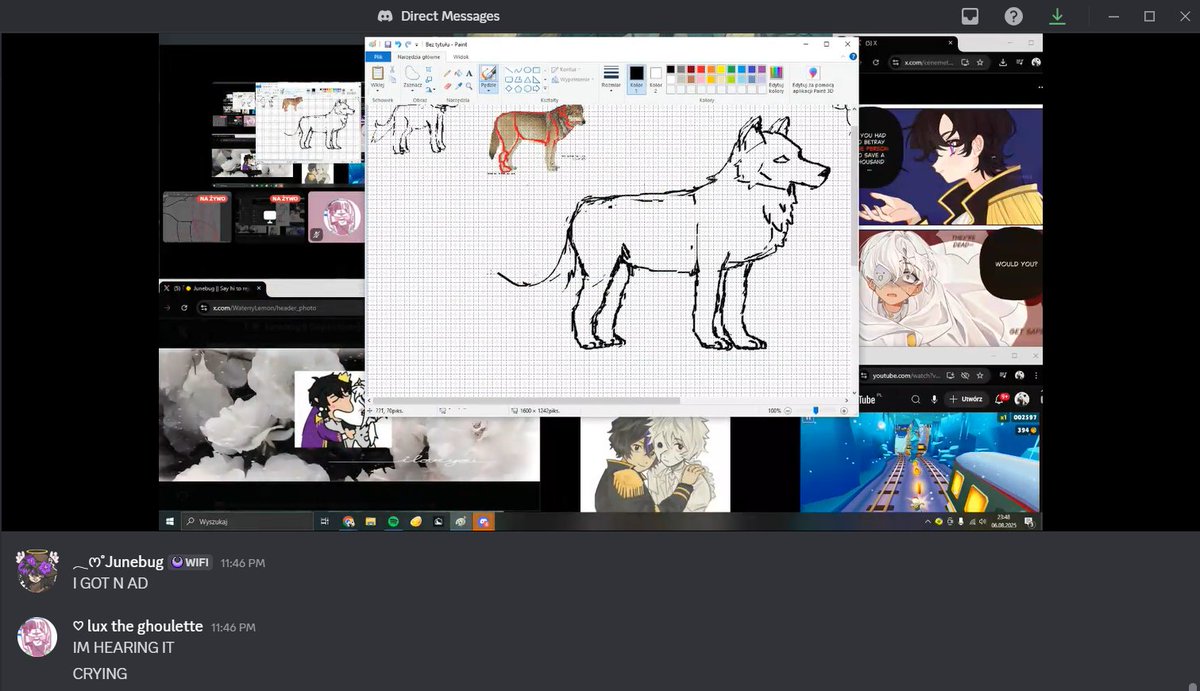
Task: Open the Paint quick access toolbar dropdown
Action: 417,44
